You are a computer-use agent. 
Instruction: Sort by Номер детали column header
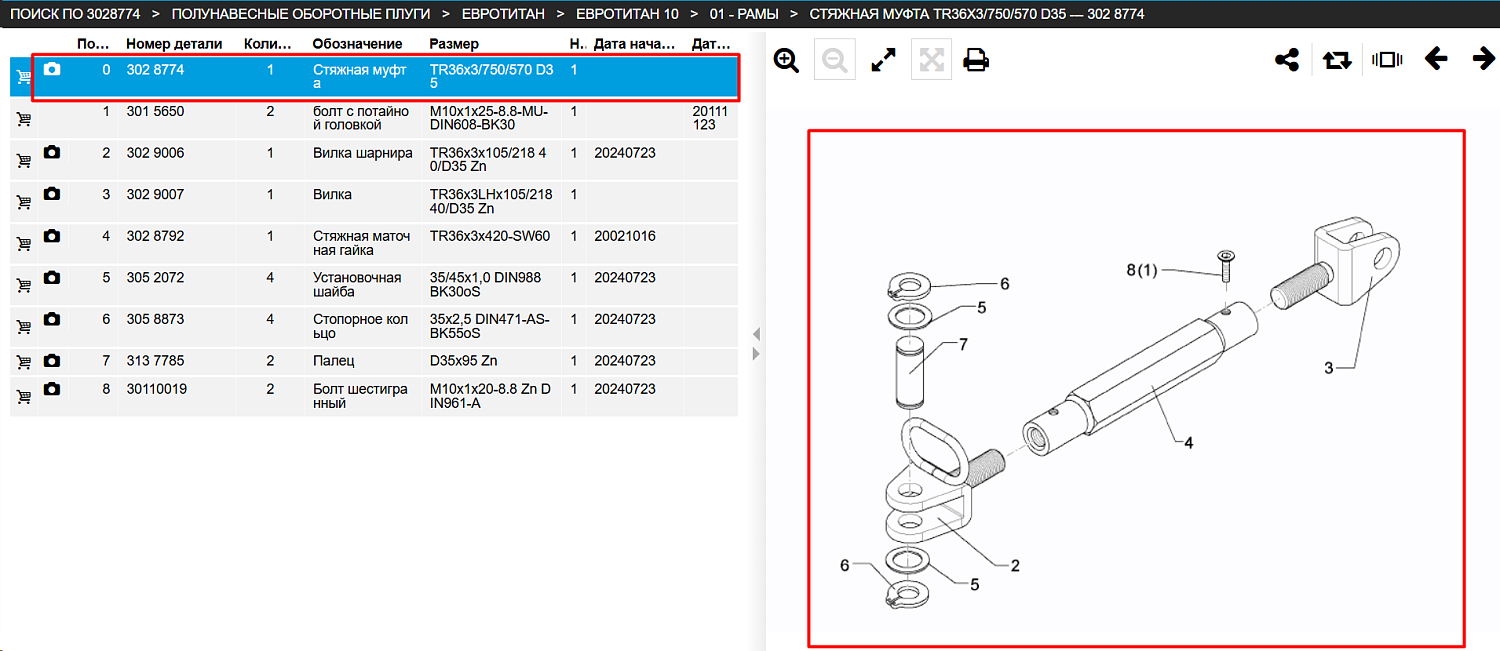coord(174,44)
